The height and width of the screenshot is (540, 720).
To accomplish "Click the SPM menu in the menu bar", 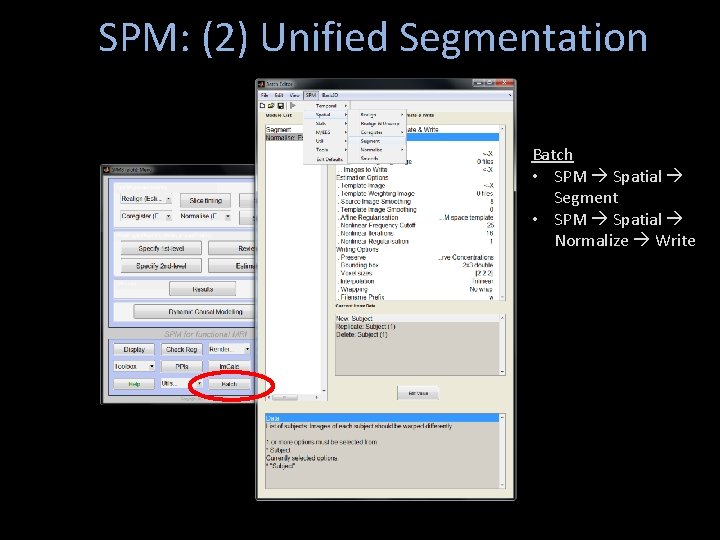I will pos(311,95).
